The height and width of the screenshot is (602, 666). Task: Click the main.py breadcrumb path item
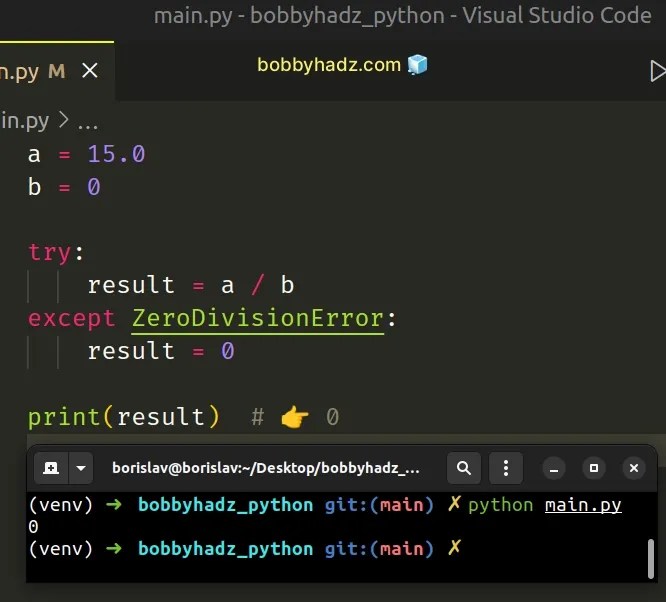(x=25, y=122)
